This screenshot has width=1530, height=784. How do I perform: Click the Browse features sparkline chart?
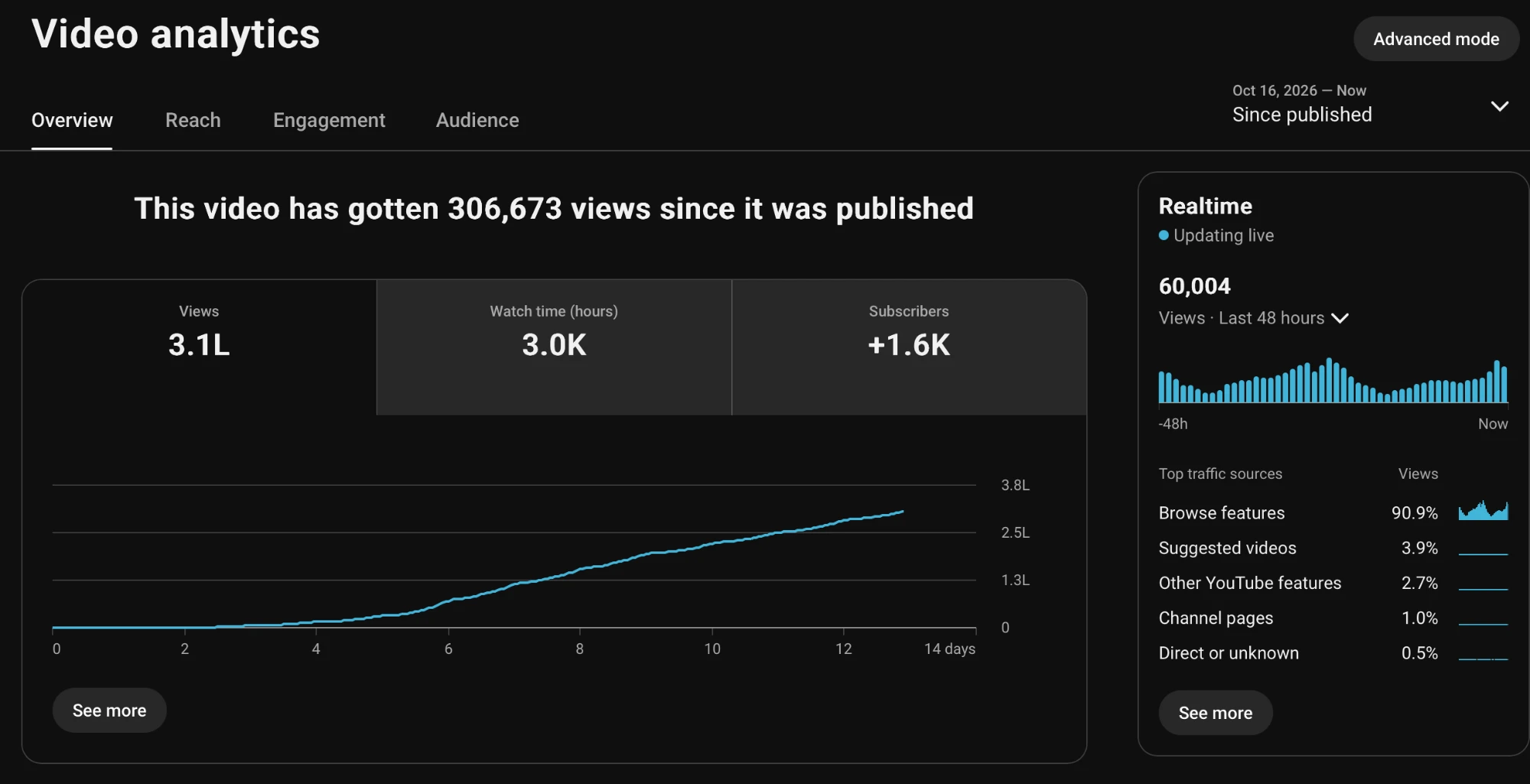click(x=1483, y=511)
